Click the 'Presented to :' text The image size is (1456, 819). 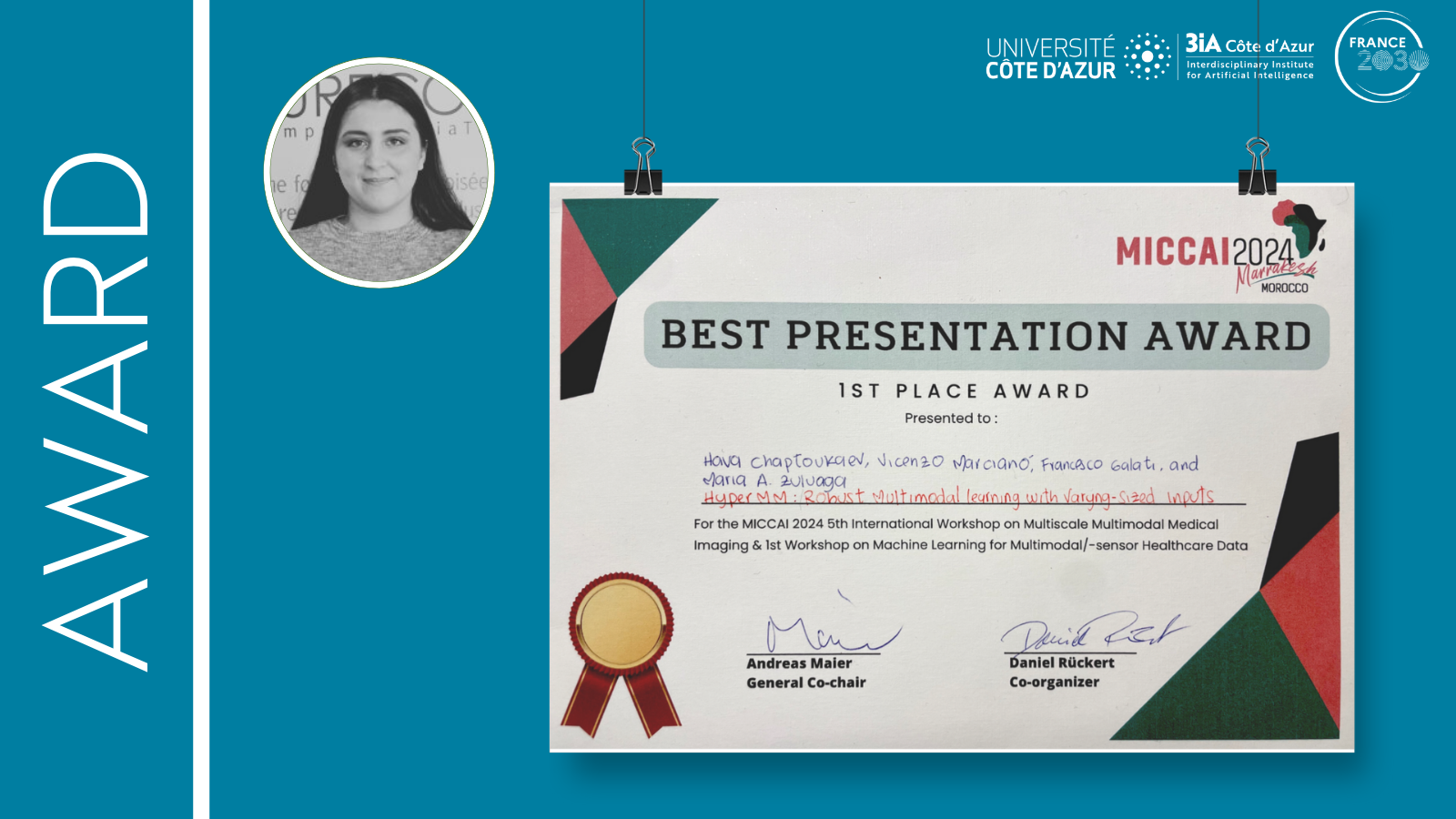point(951,419)
